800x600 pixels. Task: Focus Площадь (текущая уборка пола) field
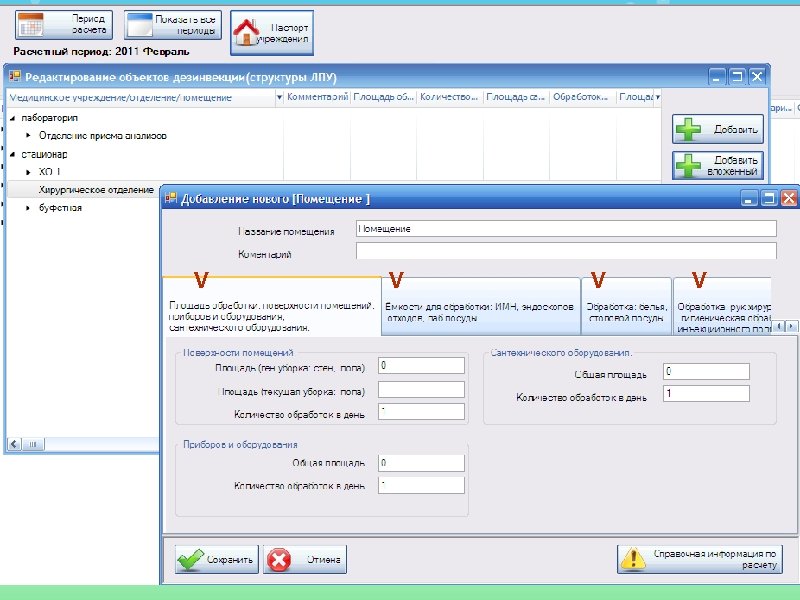coord(421,389)
